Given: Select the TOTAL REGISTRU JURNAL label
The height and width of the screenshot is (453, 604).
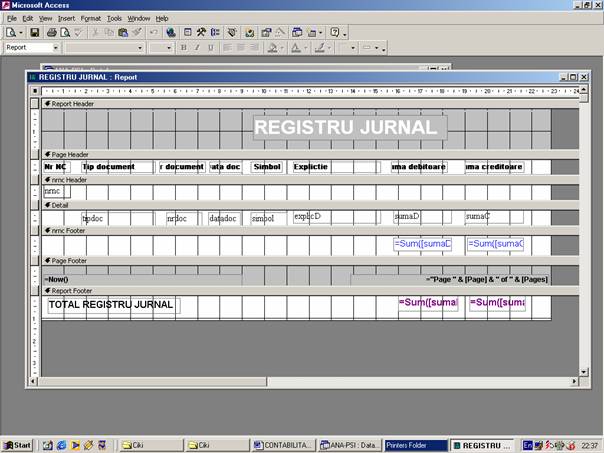Looking at the screenshot, I should [113, 305].
